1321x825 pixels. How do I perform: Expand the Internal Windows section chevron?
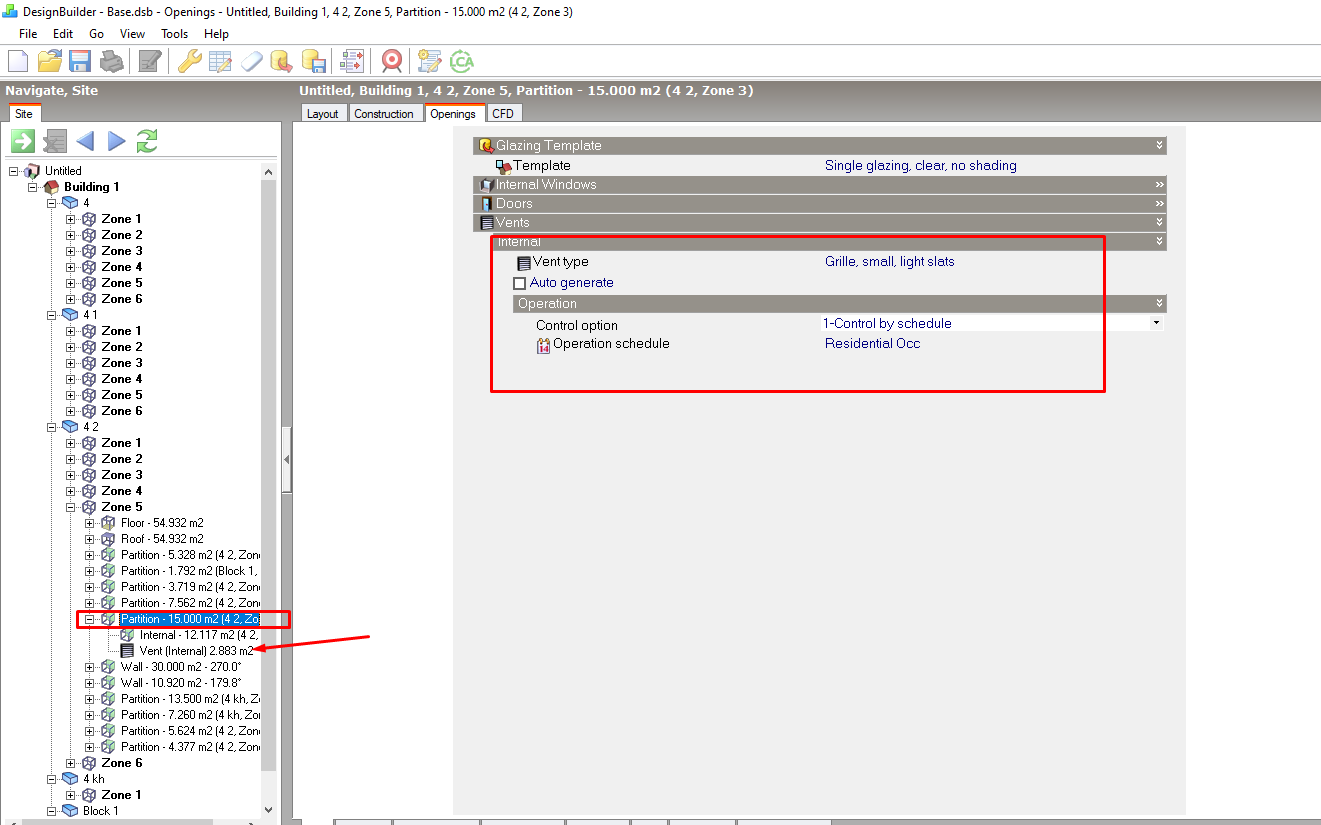[1159, 185]
